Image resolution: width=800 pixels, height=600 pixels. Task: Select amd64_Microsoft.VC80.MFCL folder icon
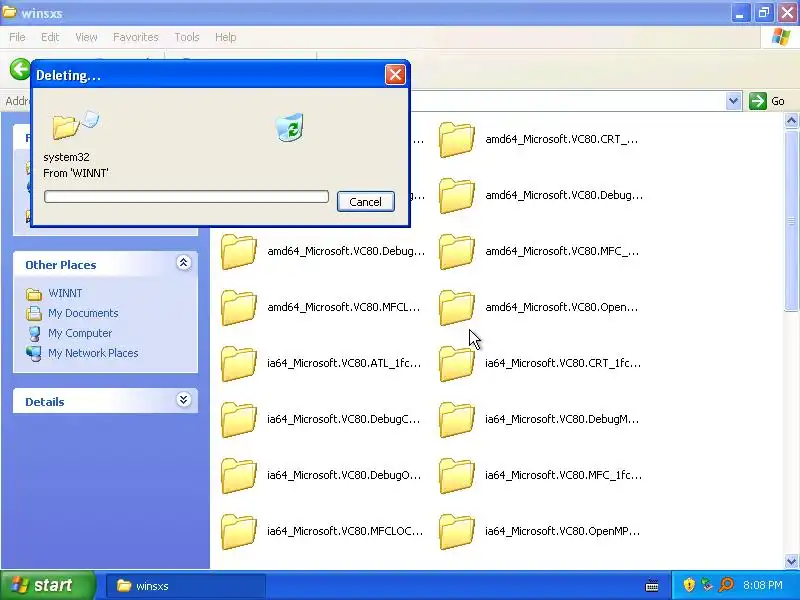click(239, 308)
